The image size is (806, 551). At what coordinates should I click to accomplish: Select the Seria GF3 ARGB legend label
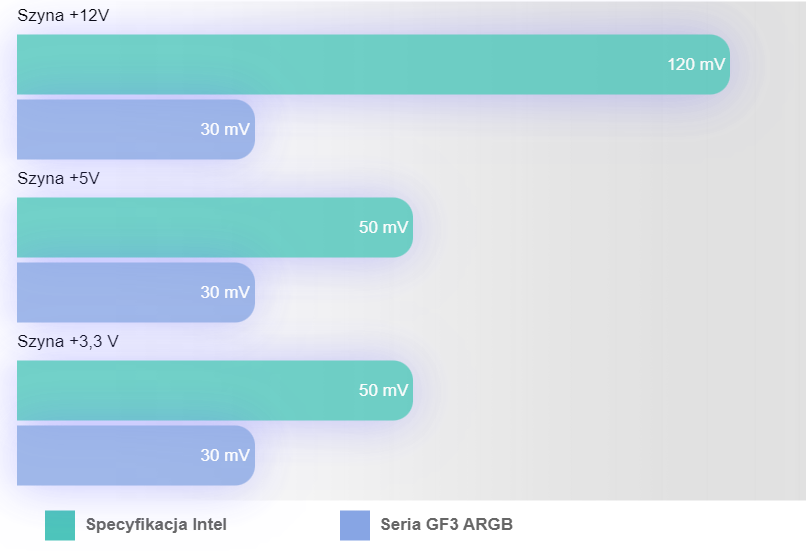pyautogui.click(x=447, y=524)
